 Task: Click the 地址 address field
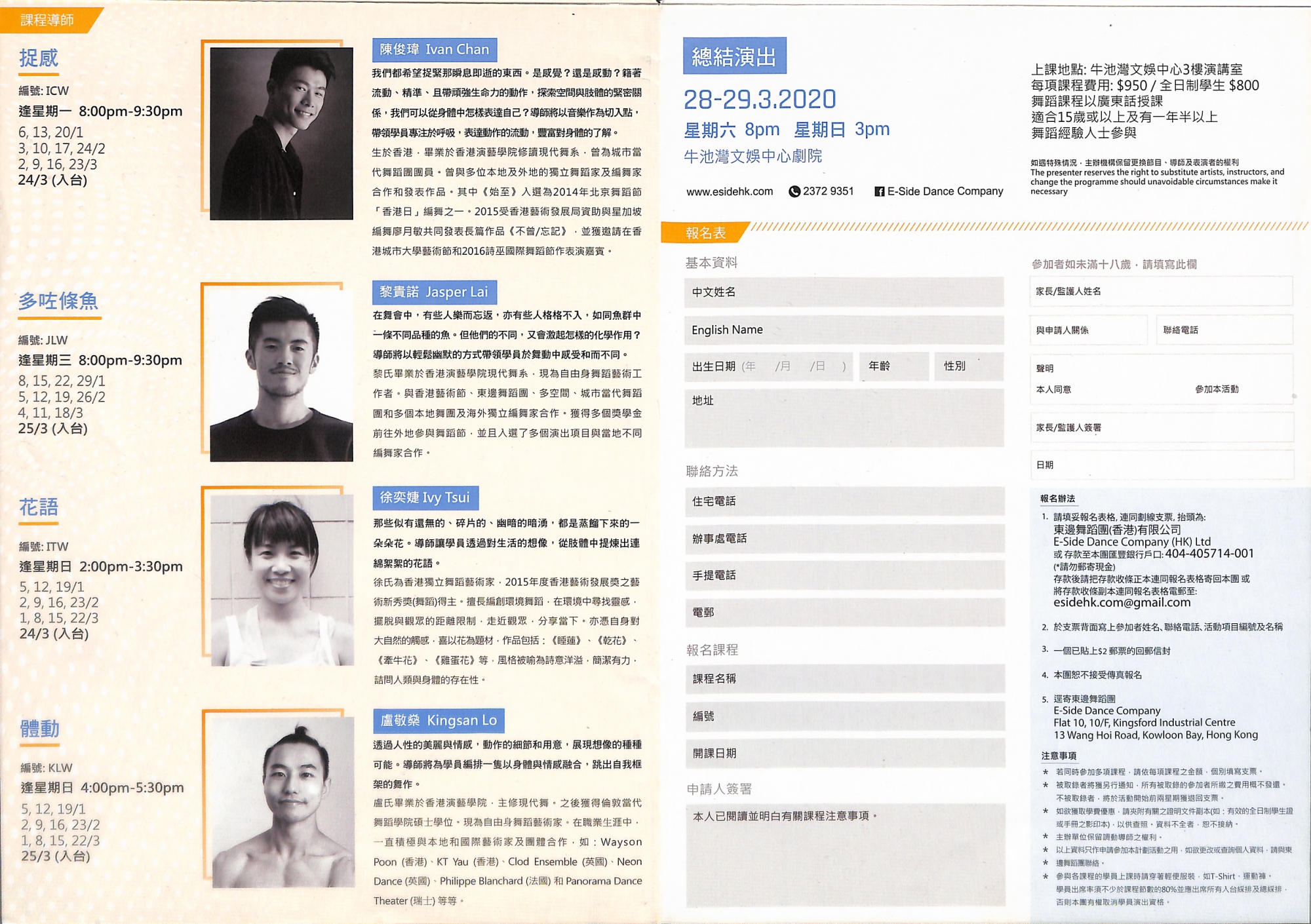[x=844, y=417]
